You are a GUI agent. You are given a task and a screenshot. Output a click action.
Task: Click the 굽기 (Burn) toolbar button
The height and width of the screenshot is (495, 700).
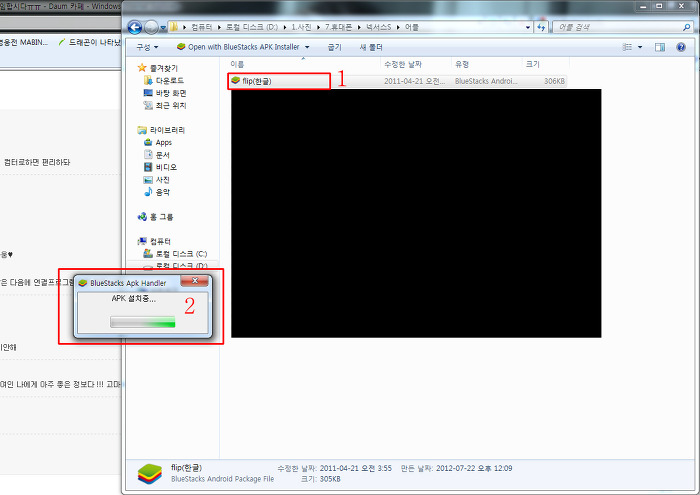pyautogui.click(x=334, y=47)
